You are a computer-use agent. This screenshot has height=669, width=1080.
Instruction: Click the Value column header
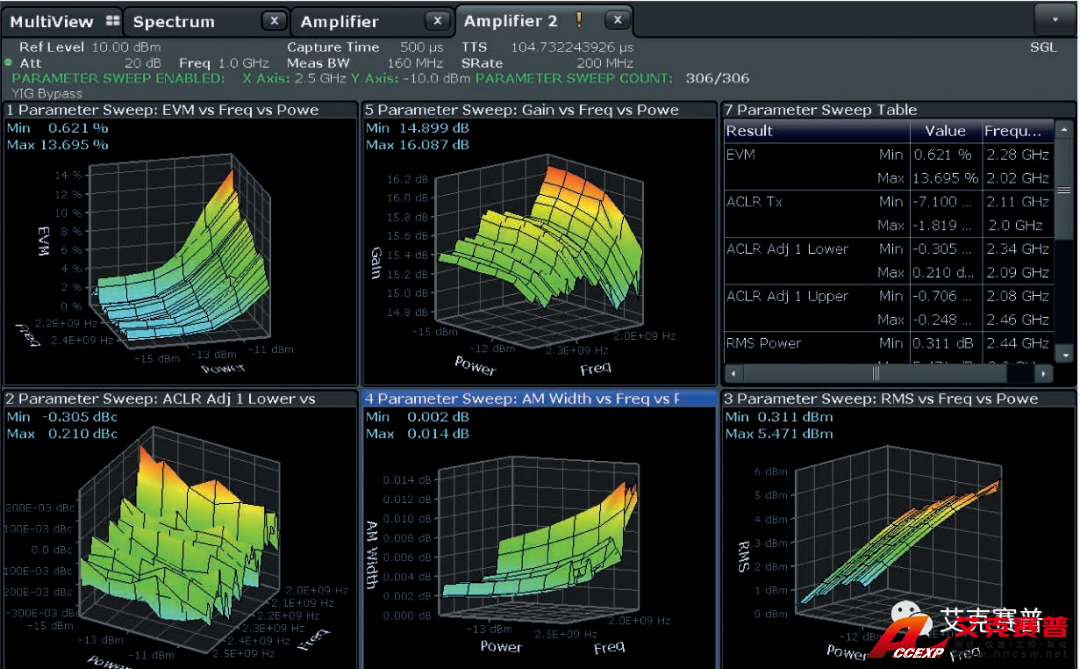click(944, 131)
